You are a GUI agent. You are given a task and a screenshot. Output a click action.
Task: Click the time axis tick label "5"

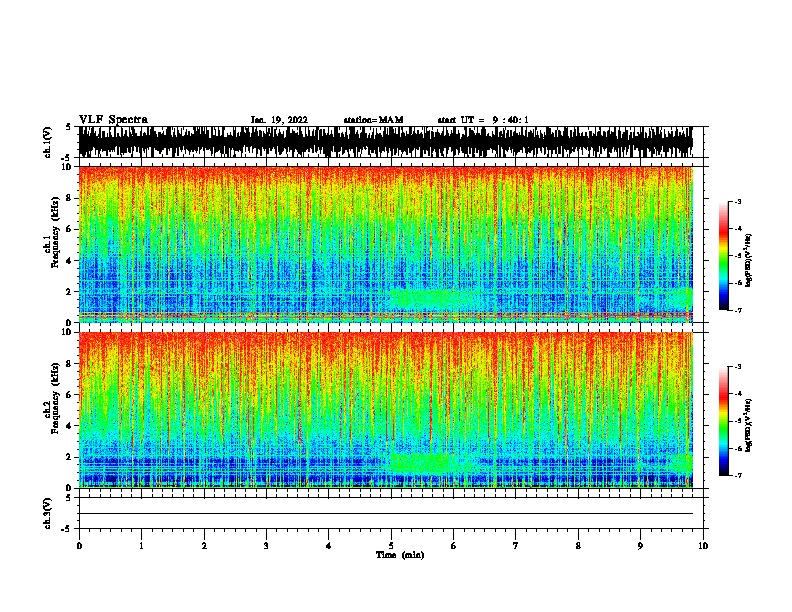[391, 546]
